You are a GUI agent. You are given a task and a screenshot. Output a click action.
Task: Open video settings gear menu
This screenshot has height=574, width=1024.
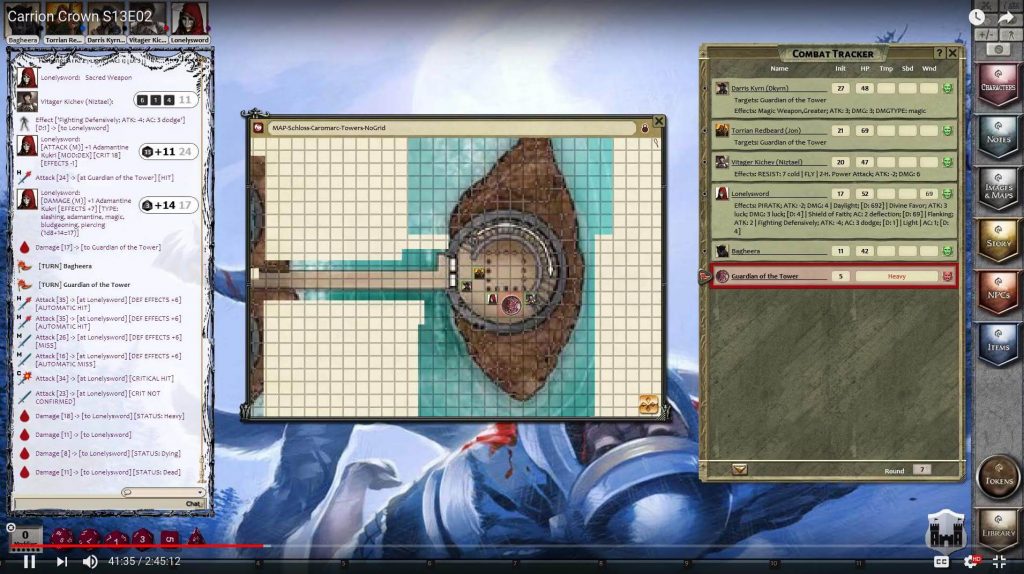pyautogui.click(x=971, y=562)
